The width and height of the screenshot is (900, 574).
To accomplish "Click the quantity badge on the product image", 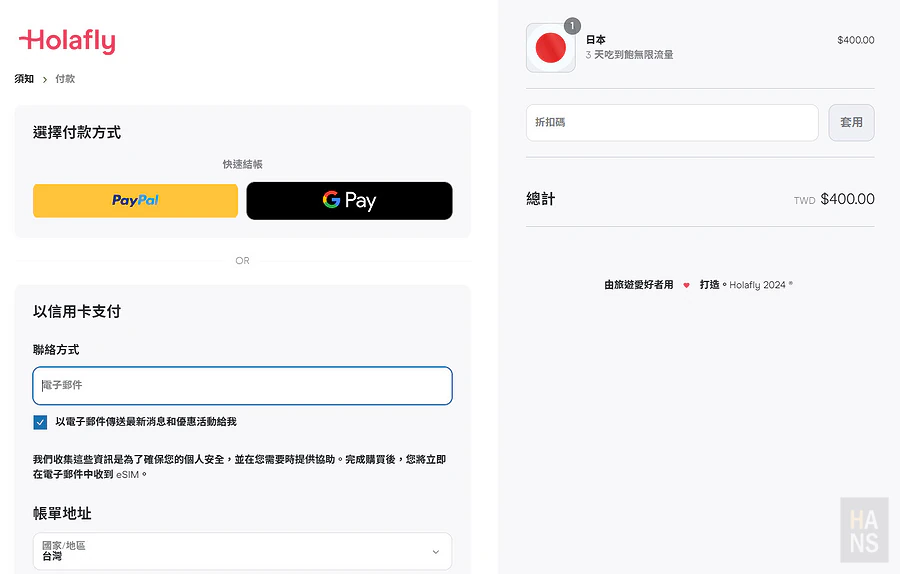I will pyautogui.click(x=572, y=26).
